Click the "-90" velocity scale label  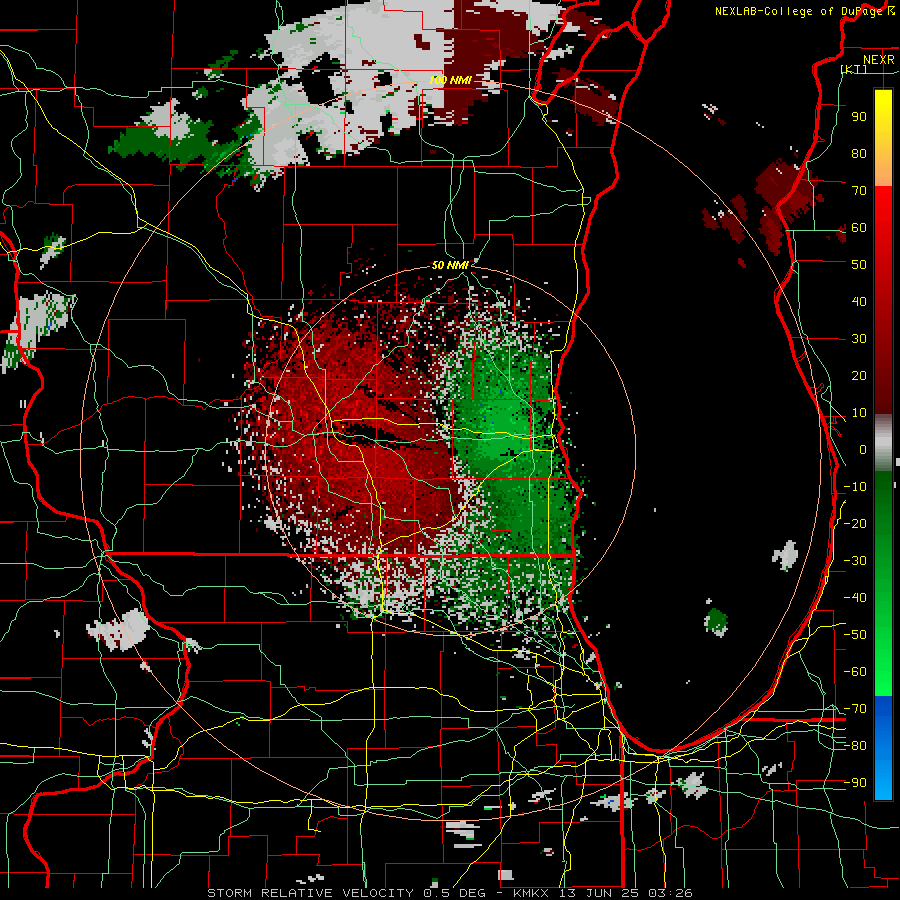(855, 783)
